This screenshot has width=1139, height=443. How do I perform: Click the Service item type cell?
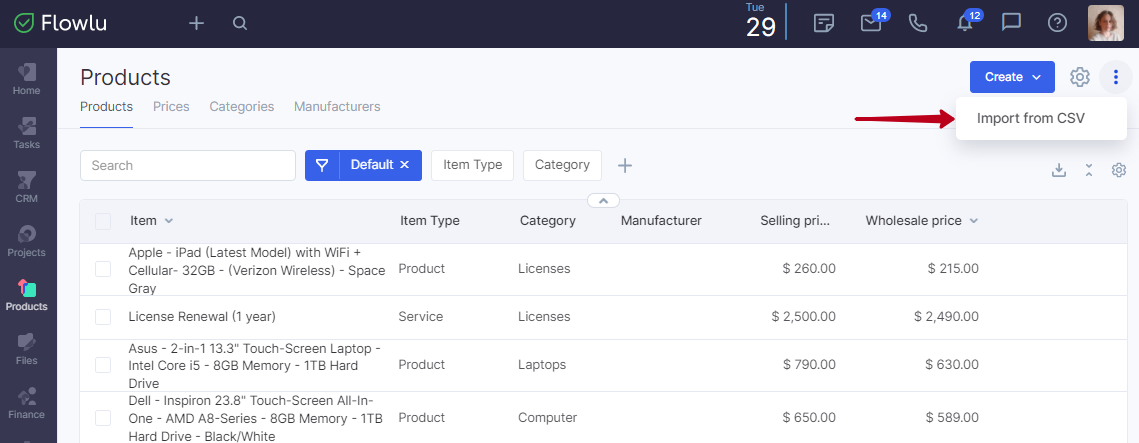[x=421, y=317]
